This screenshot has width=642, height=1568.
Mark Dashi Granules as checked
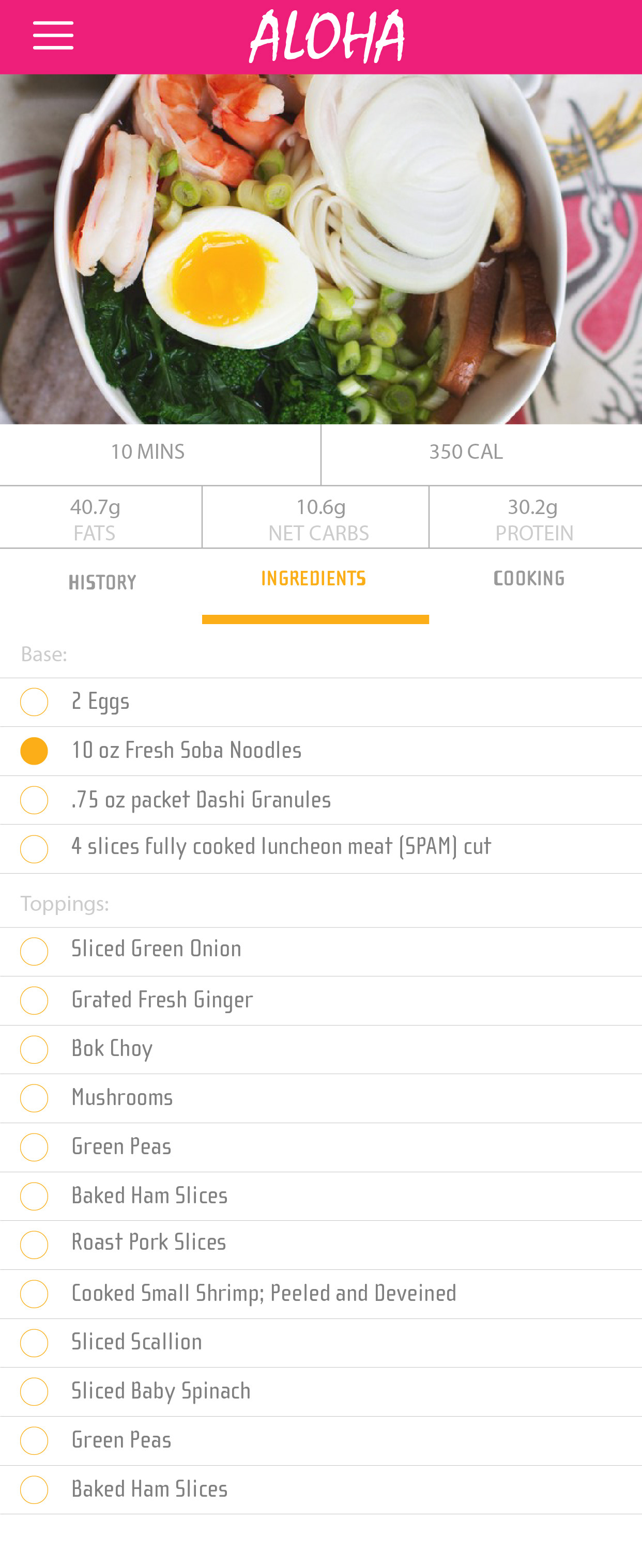coord(34,800)
